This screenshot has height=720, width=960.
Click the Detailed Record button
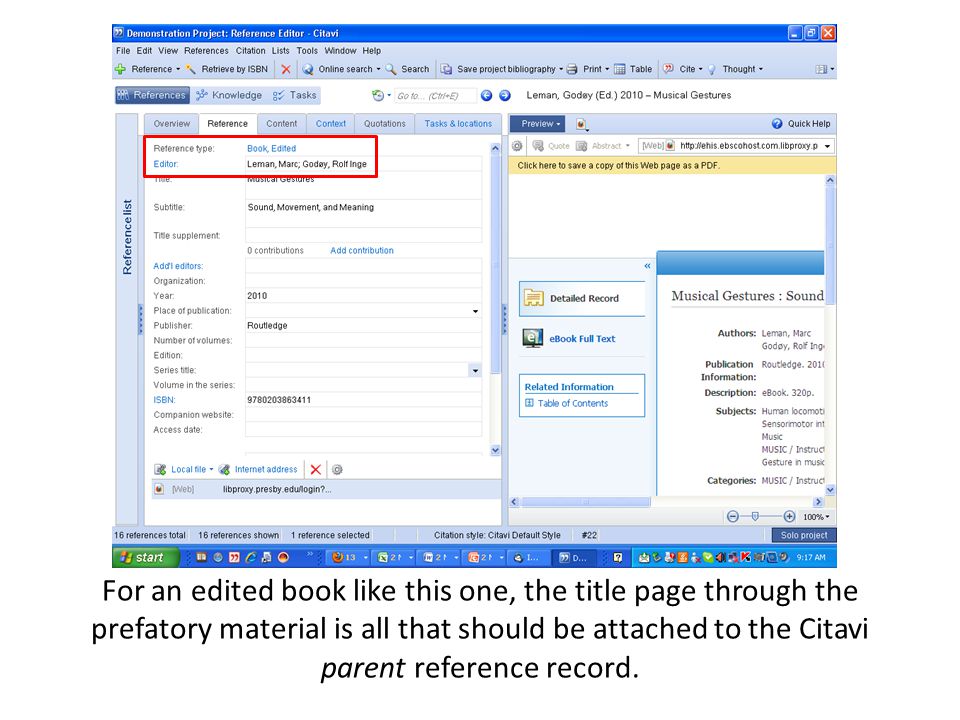582,299
